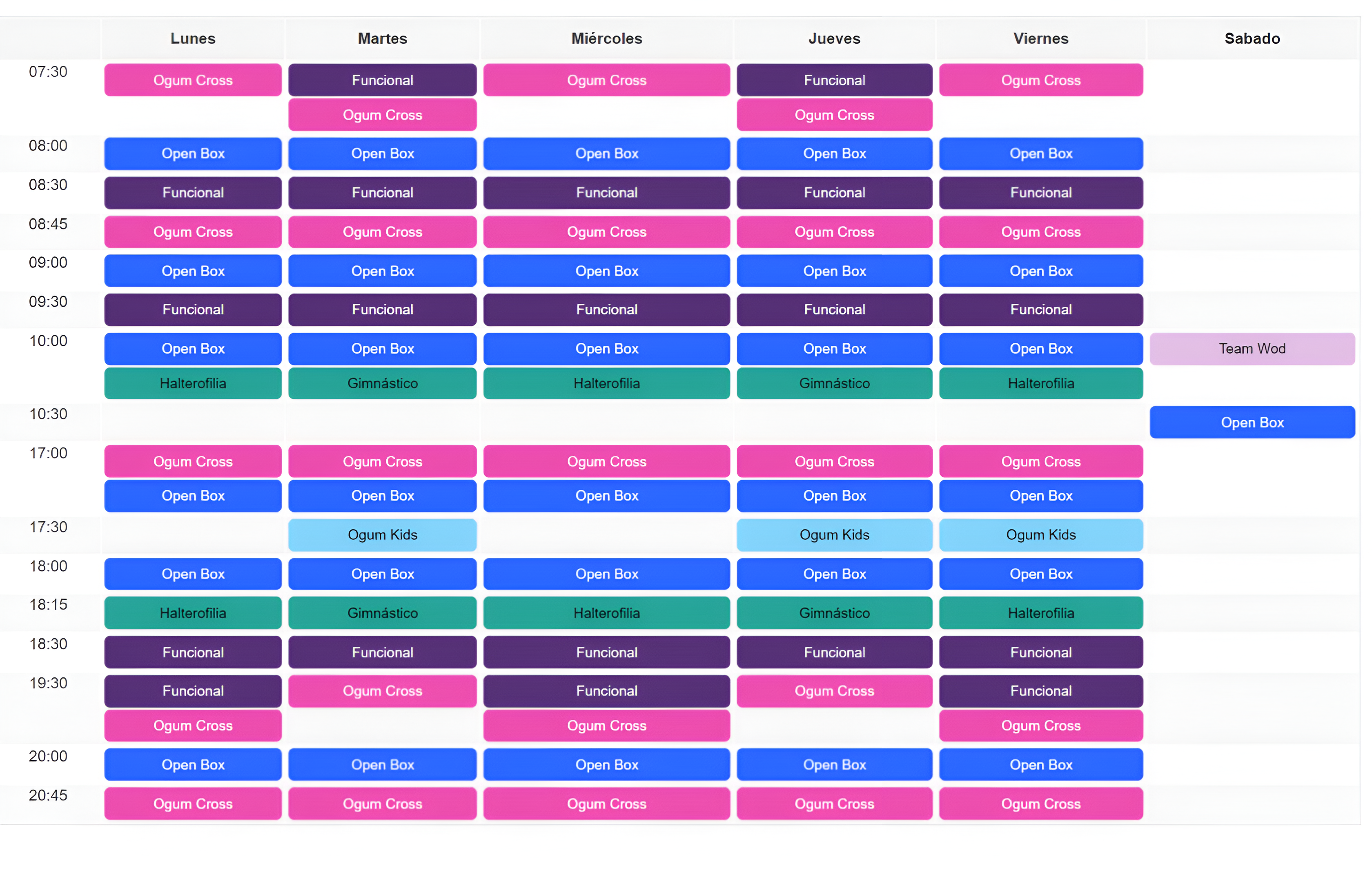Open Wednesday's 08:00 Open Box class
The image size is (1372, 895).
606,154
